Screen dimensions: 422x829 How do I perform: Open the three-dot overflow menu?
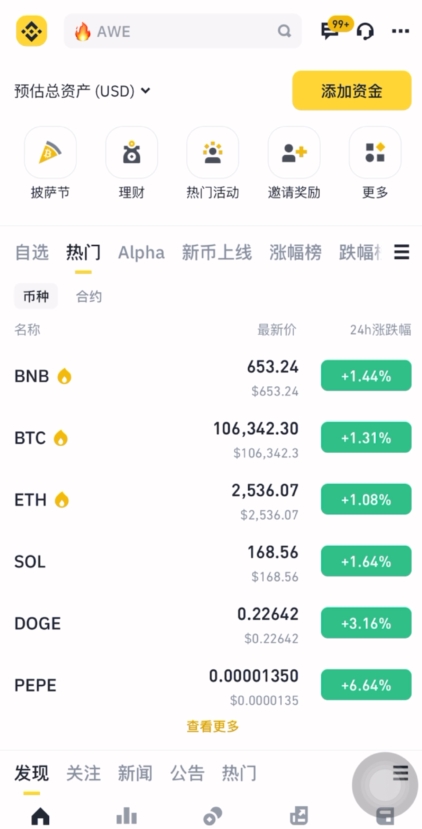[x=400, y=32]
